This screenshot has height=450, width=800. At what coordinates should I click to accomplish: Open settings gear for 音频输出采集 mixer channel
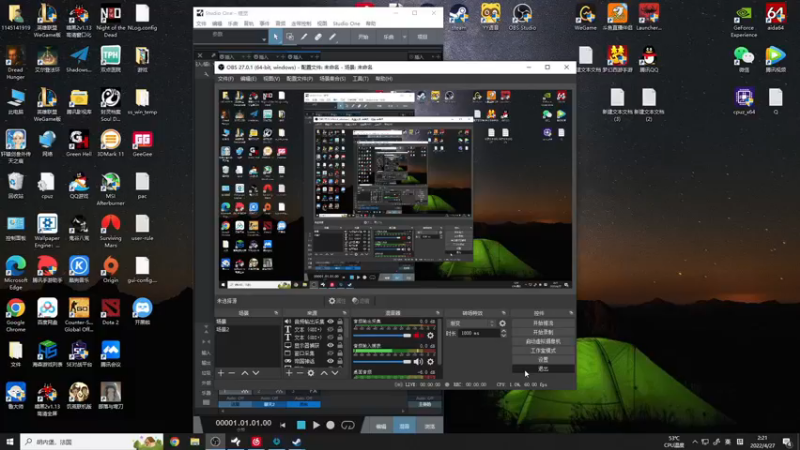(431, 335)
